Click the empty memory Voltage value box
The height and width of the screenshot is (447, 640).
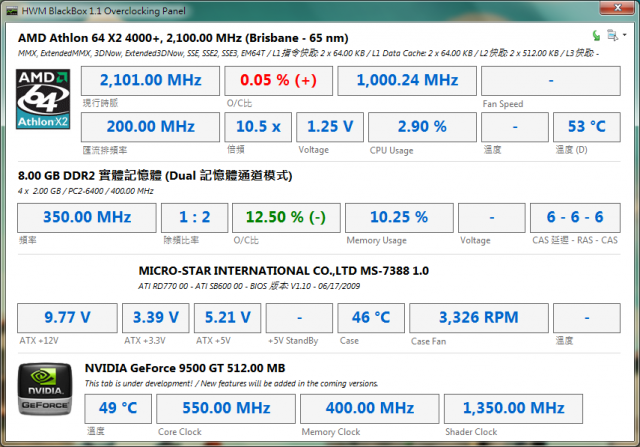pos(492,218)
